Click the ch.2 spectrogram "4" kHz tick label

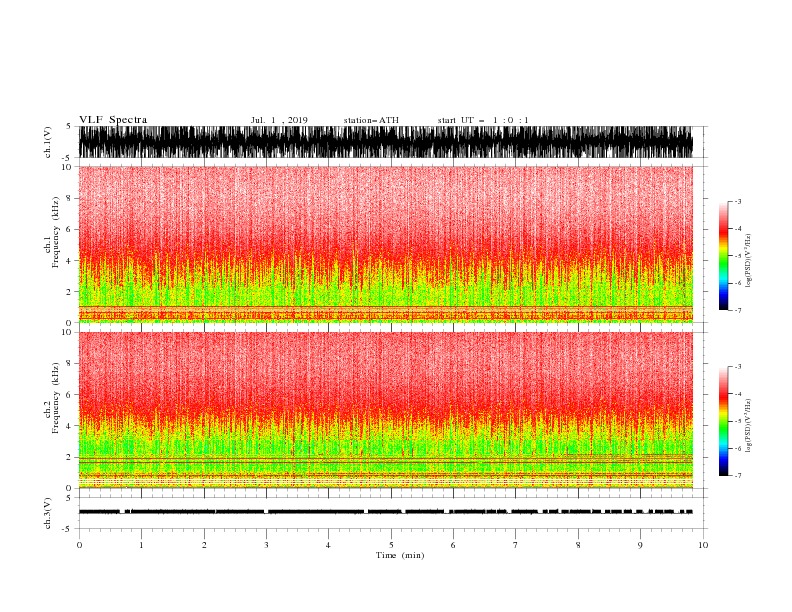pos(69,426)
